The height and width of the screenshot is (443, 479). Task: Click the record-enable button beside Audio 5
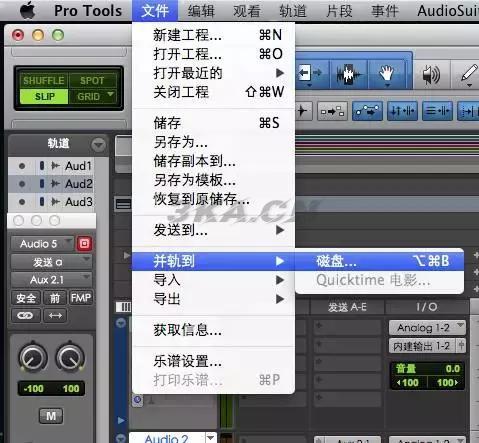pyautogui.click(x=84, y=244)
